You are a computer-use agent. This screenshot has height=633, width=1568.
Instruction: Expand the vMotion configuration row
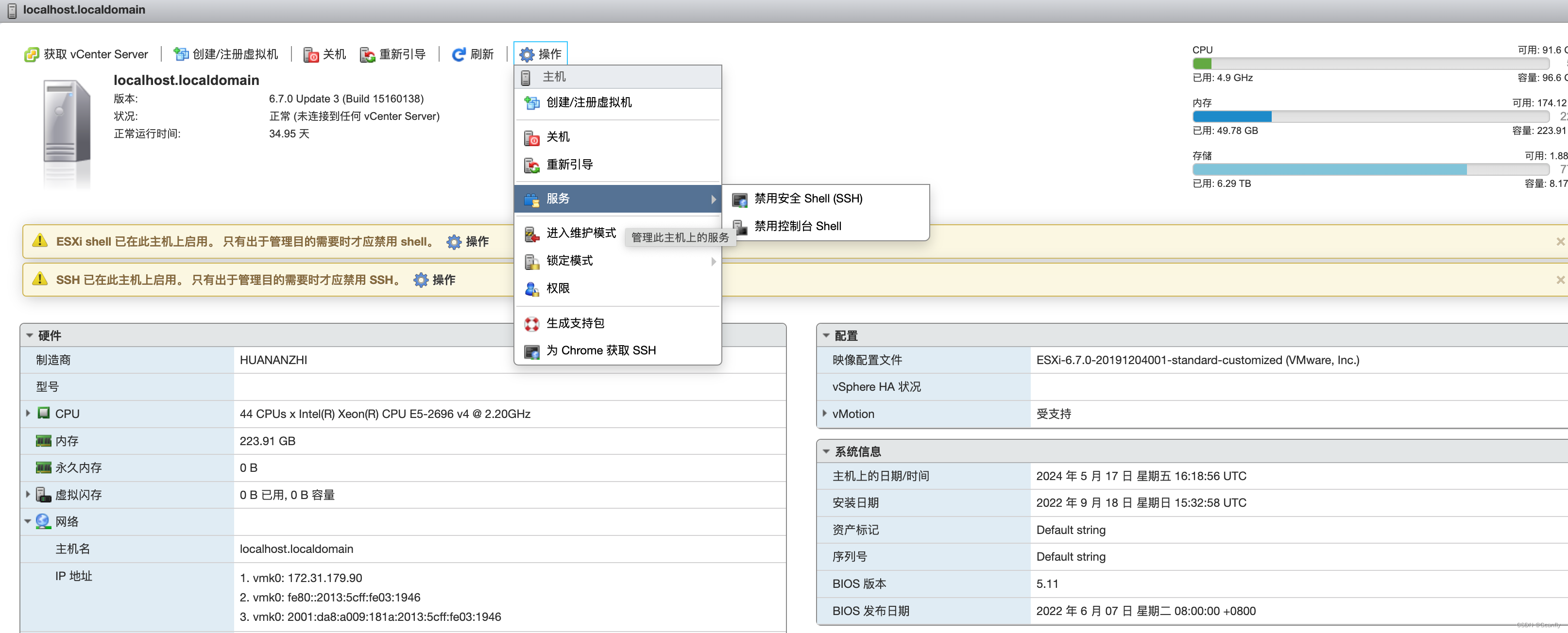[825, 413]
